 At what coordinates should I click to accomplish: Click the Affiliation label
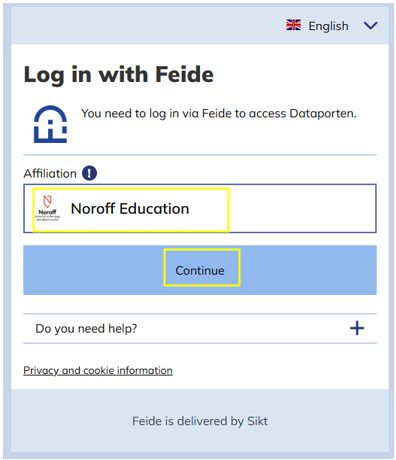tap(50, 173)
